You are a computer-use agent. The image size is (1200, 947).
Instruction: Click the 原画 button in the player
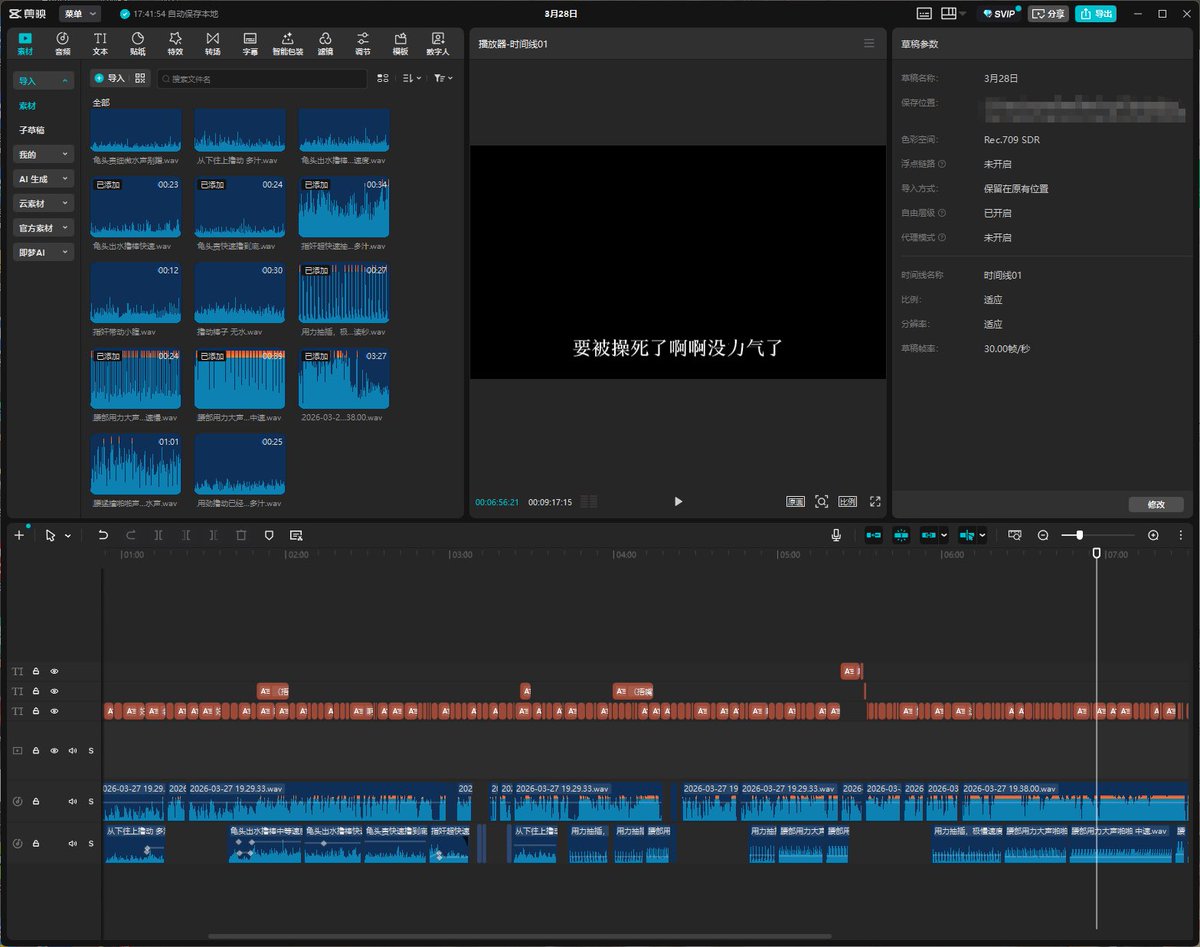795,501
